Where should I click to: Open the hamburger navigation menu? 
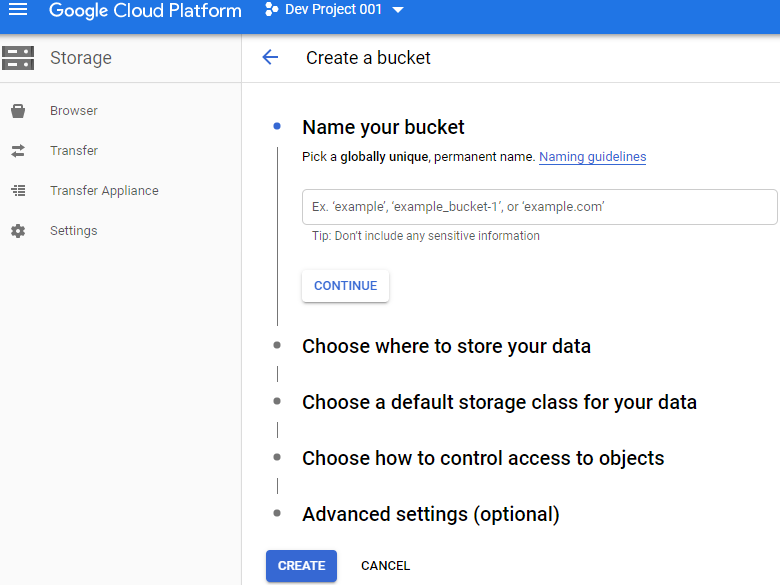[x=18, y=10]
